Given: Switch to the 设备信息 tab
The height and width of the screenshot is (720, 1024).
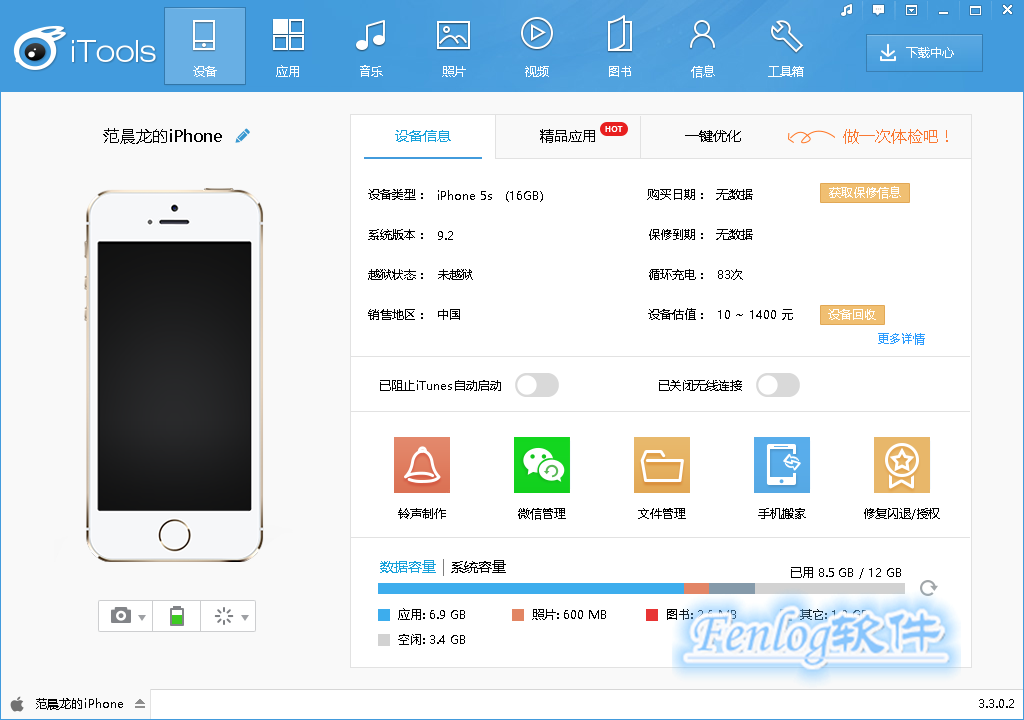Looking at the screenshot, I should 423,137.
